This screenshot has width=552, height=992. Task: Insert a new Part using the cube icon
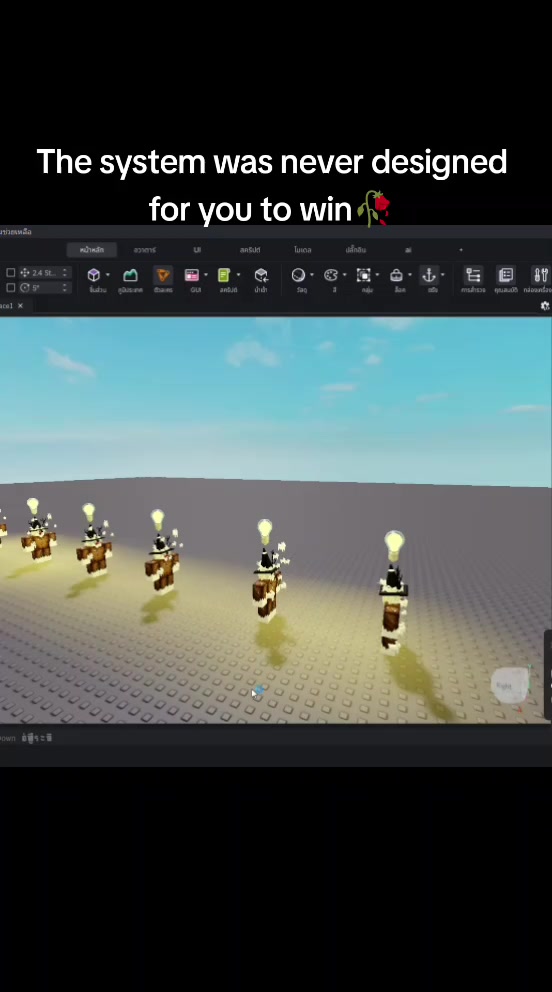(x=94, y=275)
